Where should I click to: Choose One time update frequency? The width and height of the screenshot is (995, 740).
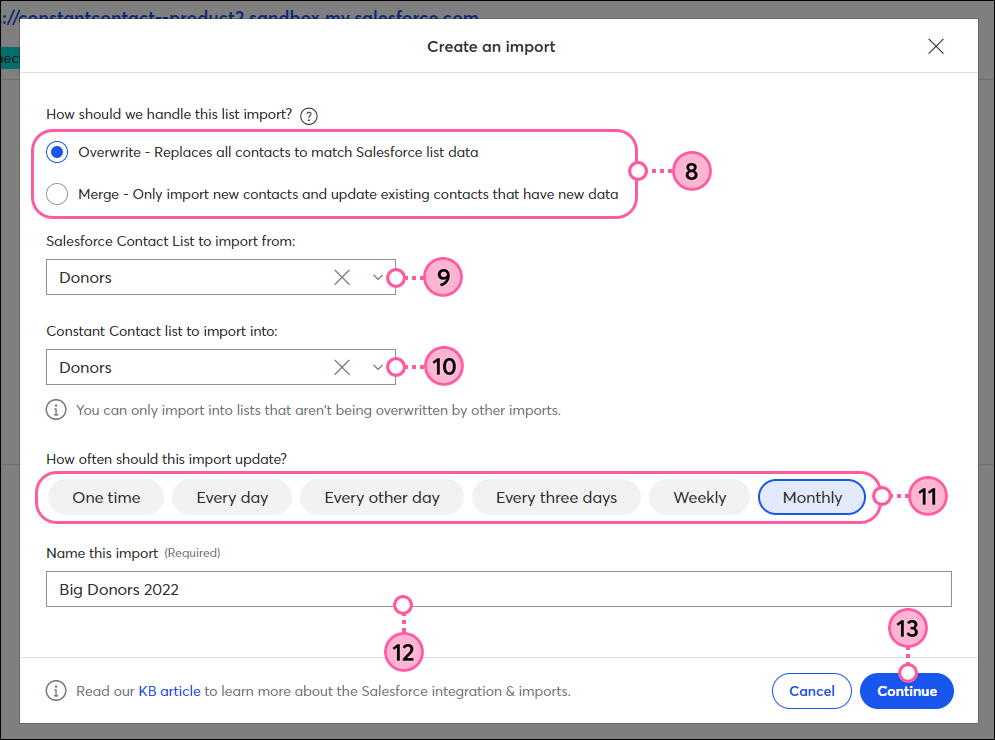pos(106,498)
